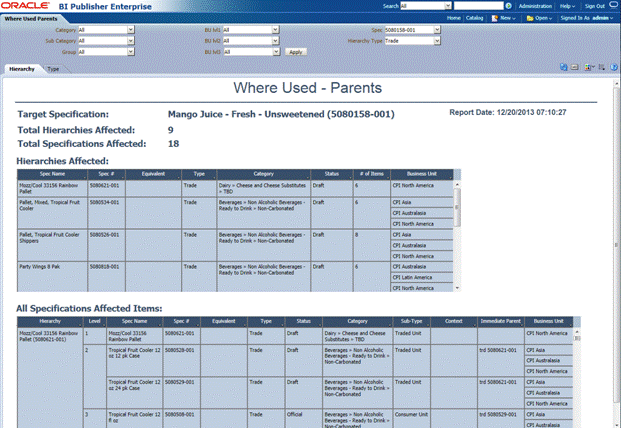The height and width of the screenshot is (428, 621).
Task: Open the Signed In As admin menu
Action: pyautogui.click(x=587, y=18)
